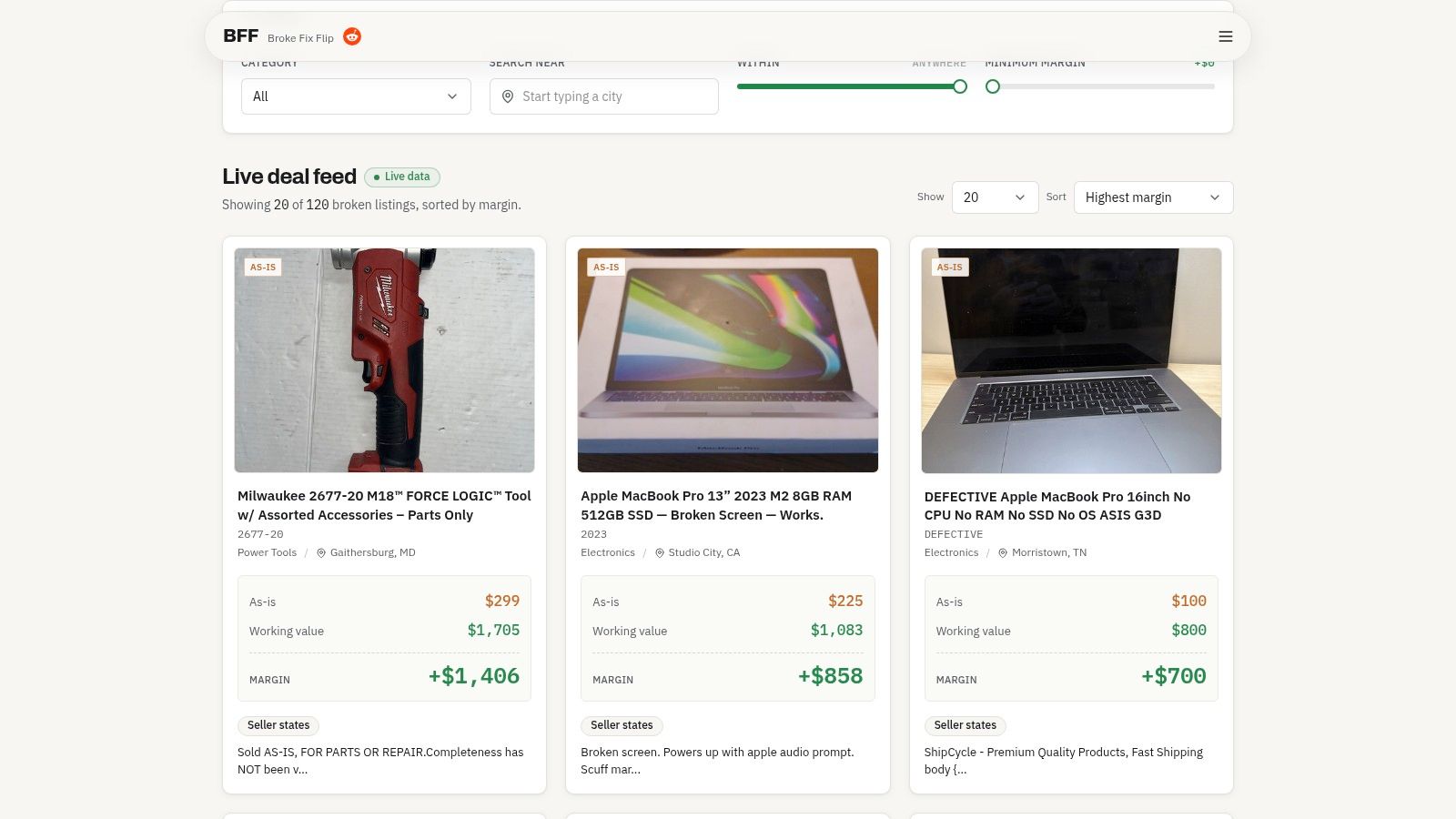
Task: Click the Minimum margin slider track
Action: [x=1100, y=86]
